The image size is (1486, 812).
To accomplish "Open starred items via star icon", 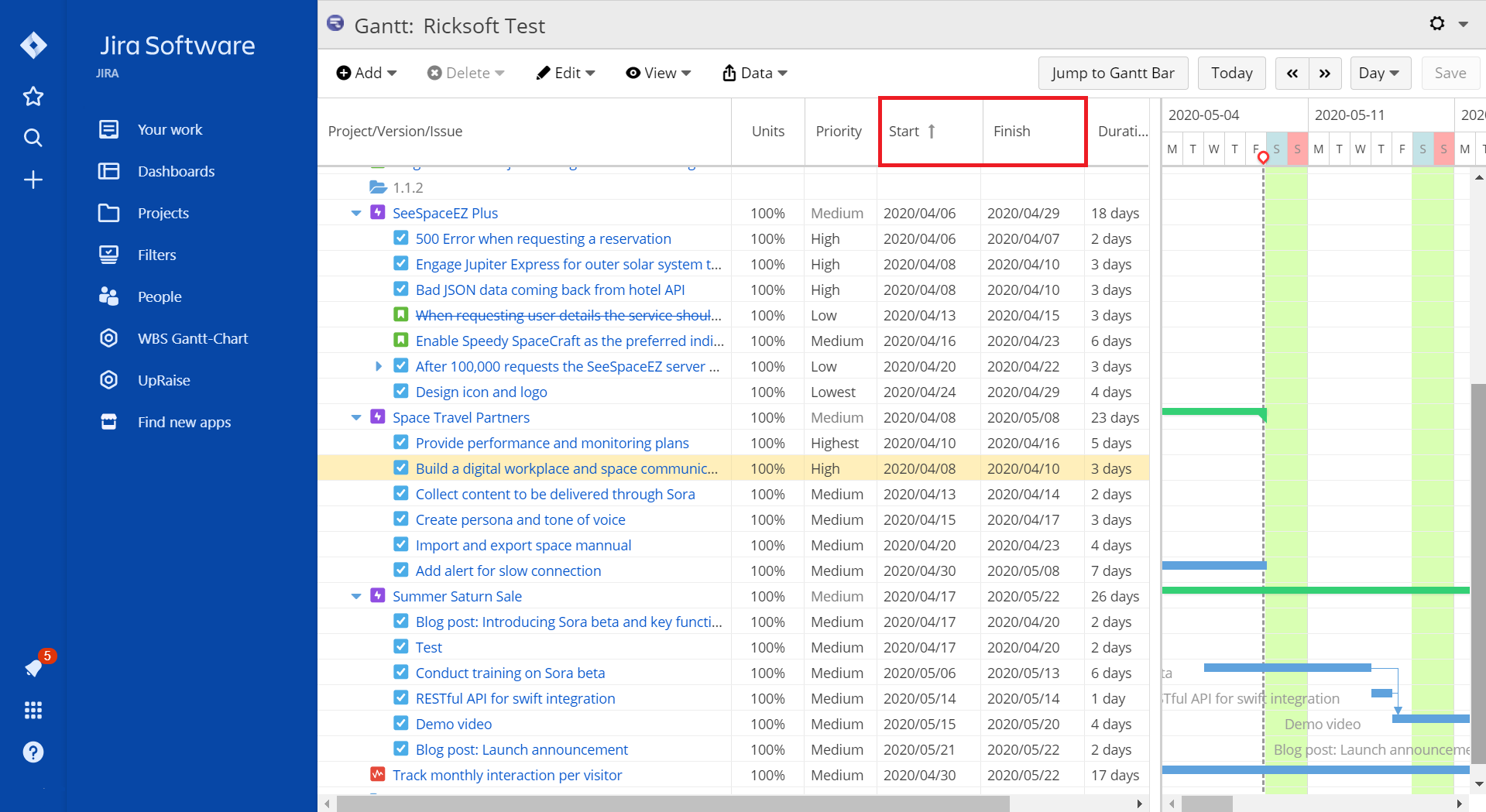I will point(33,97).
